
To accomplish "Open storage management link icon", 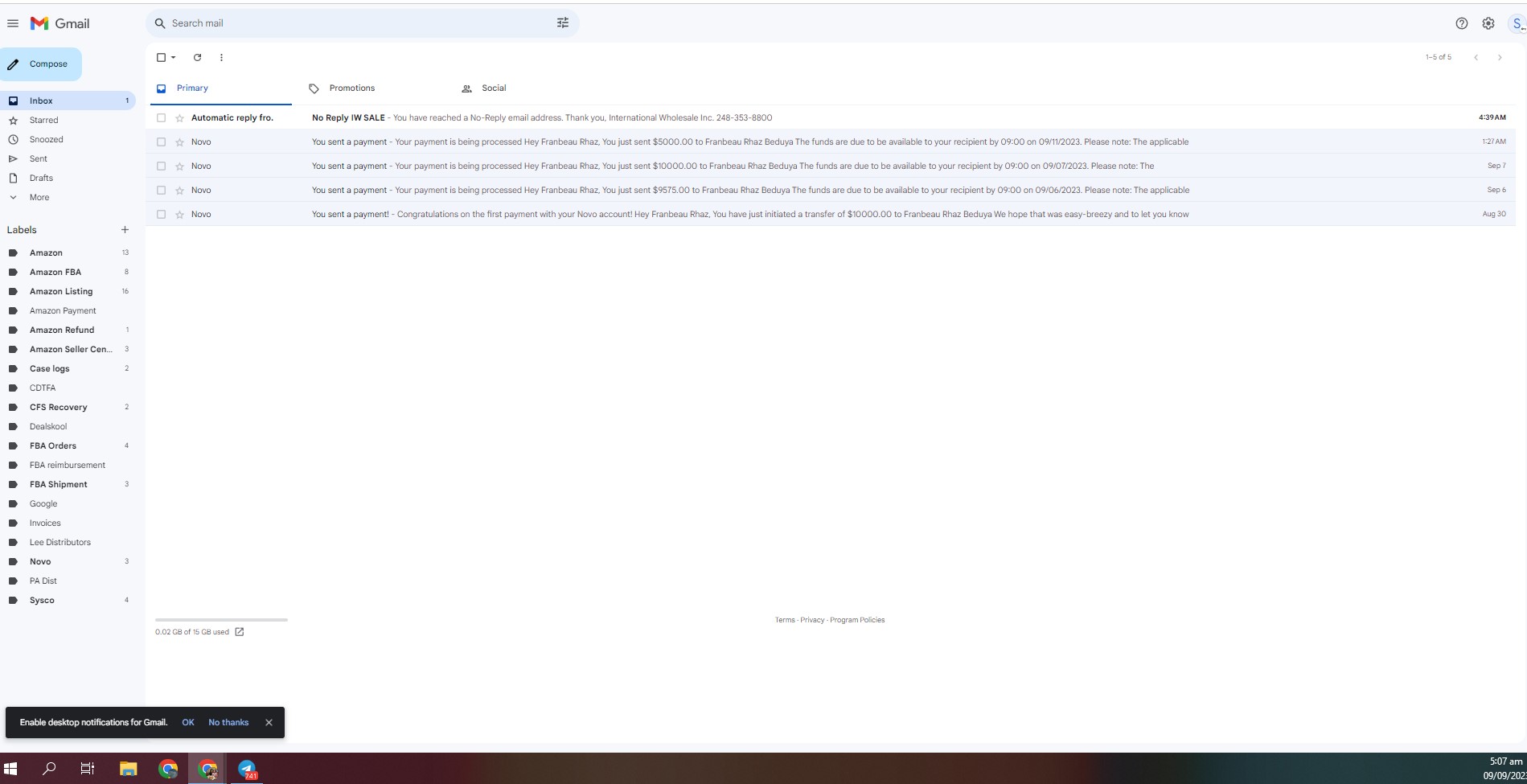I will click(x=240, y=632).
